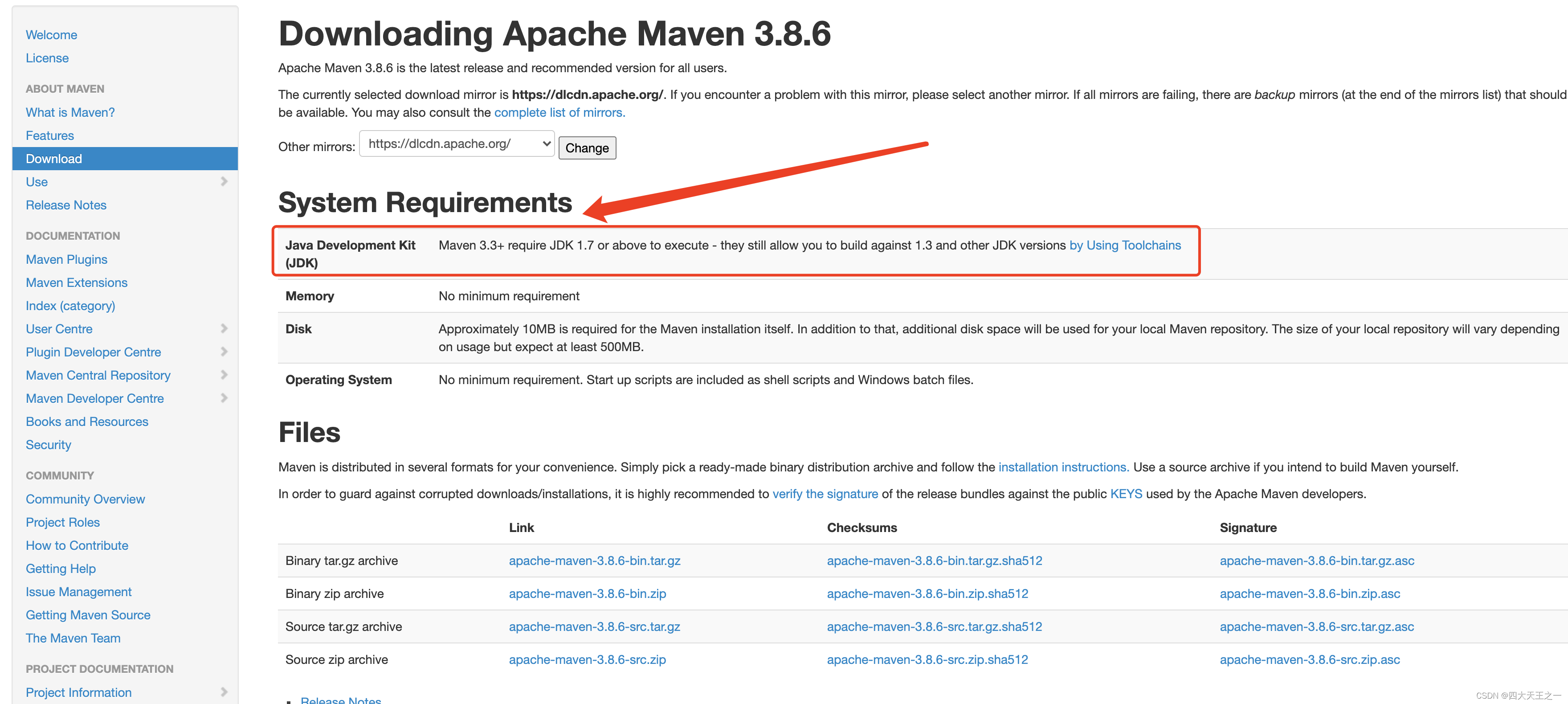
Task: Expand Plugin Developer Centre chevron
Action: coord(224,352)
